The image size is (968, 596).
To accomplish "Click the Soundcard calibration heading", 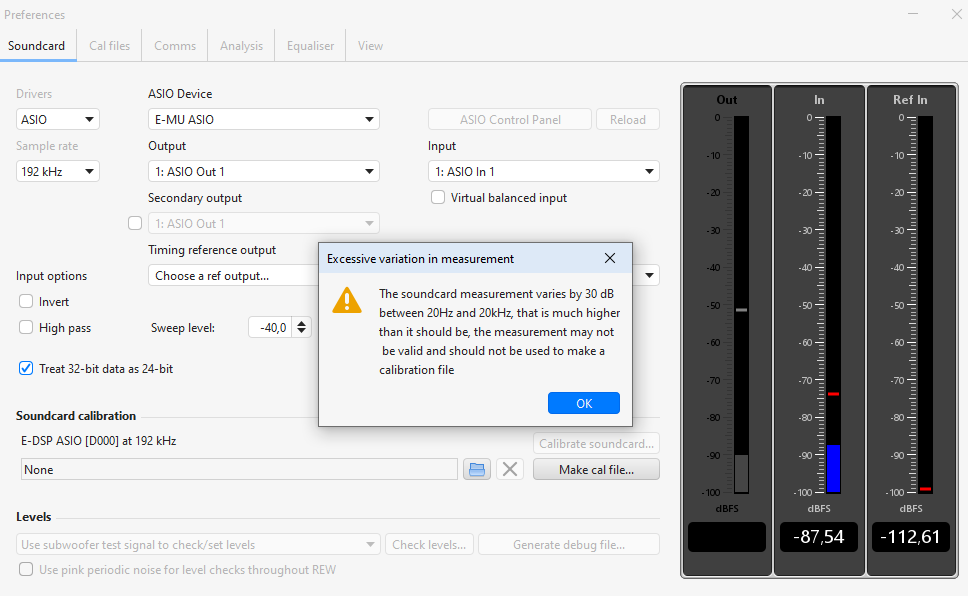I will (x=76, y=416).
